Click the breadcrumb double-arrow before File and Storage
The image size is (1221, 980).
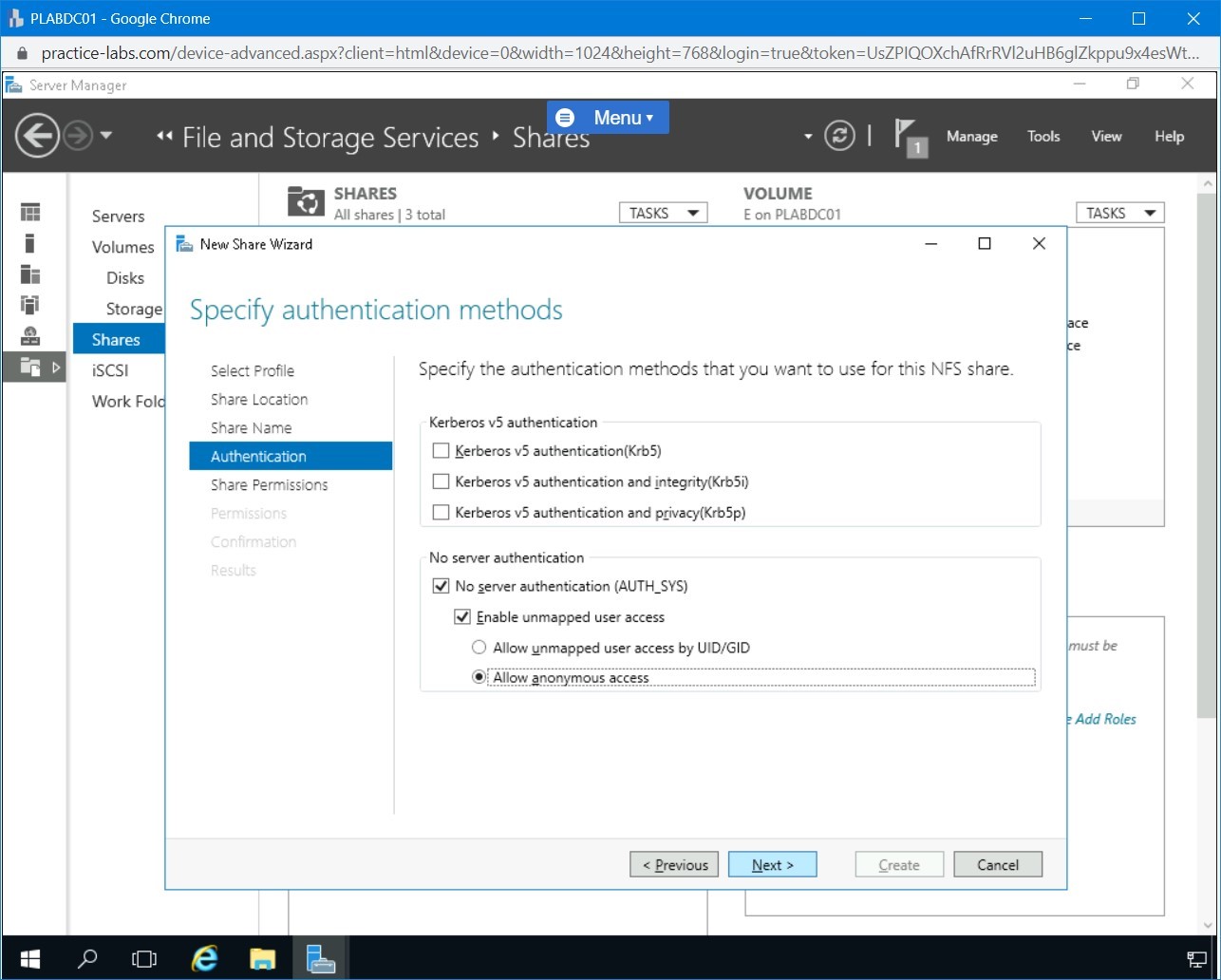(165, 137)
